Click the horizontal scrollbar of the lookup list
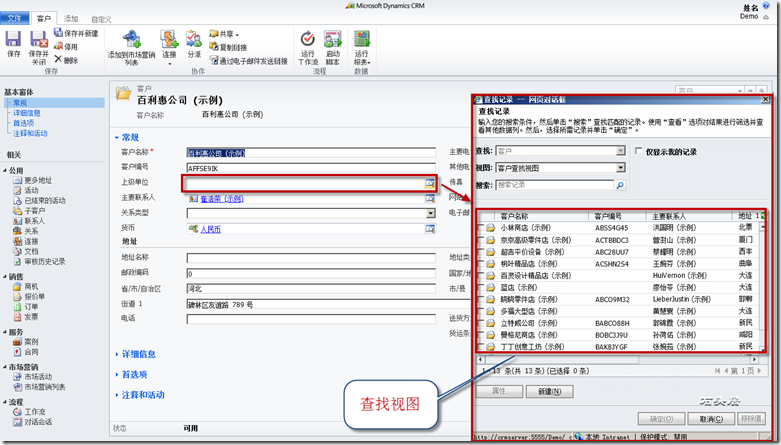Image resolution: width=781 pixels, height=445 pixels. (618, 359)
